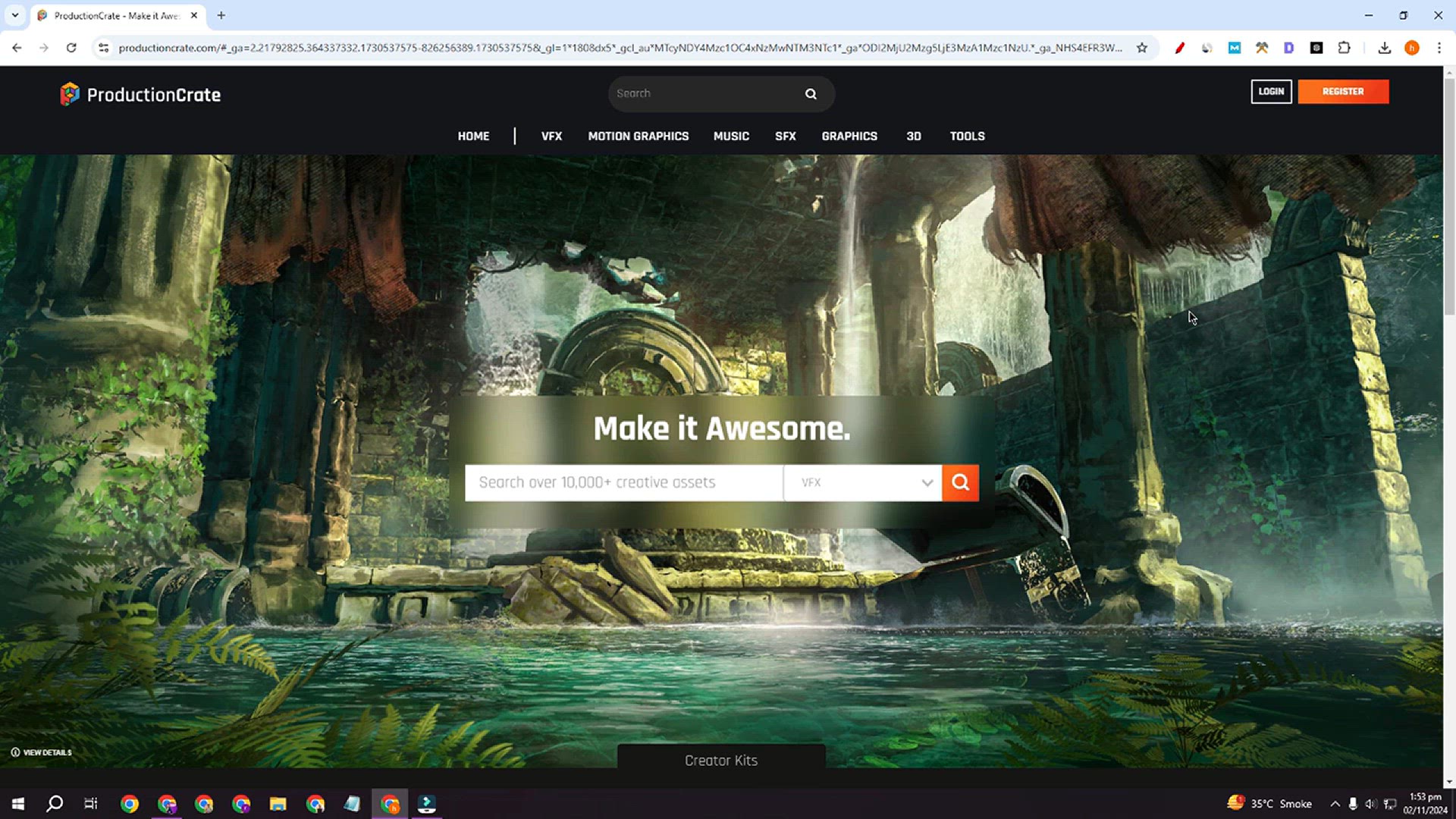Click the black square extension icon

1316,48
